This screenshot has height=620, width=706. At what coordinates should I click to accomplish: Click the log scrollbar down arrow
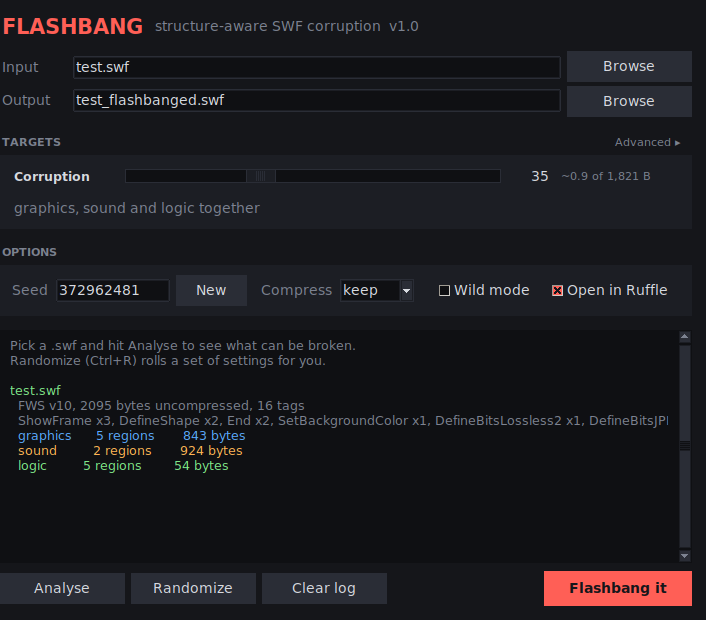[x=685, y=556]
